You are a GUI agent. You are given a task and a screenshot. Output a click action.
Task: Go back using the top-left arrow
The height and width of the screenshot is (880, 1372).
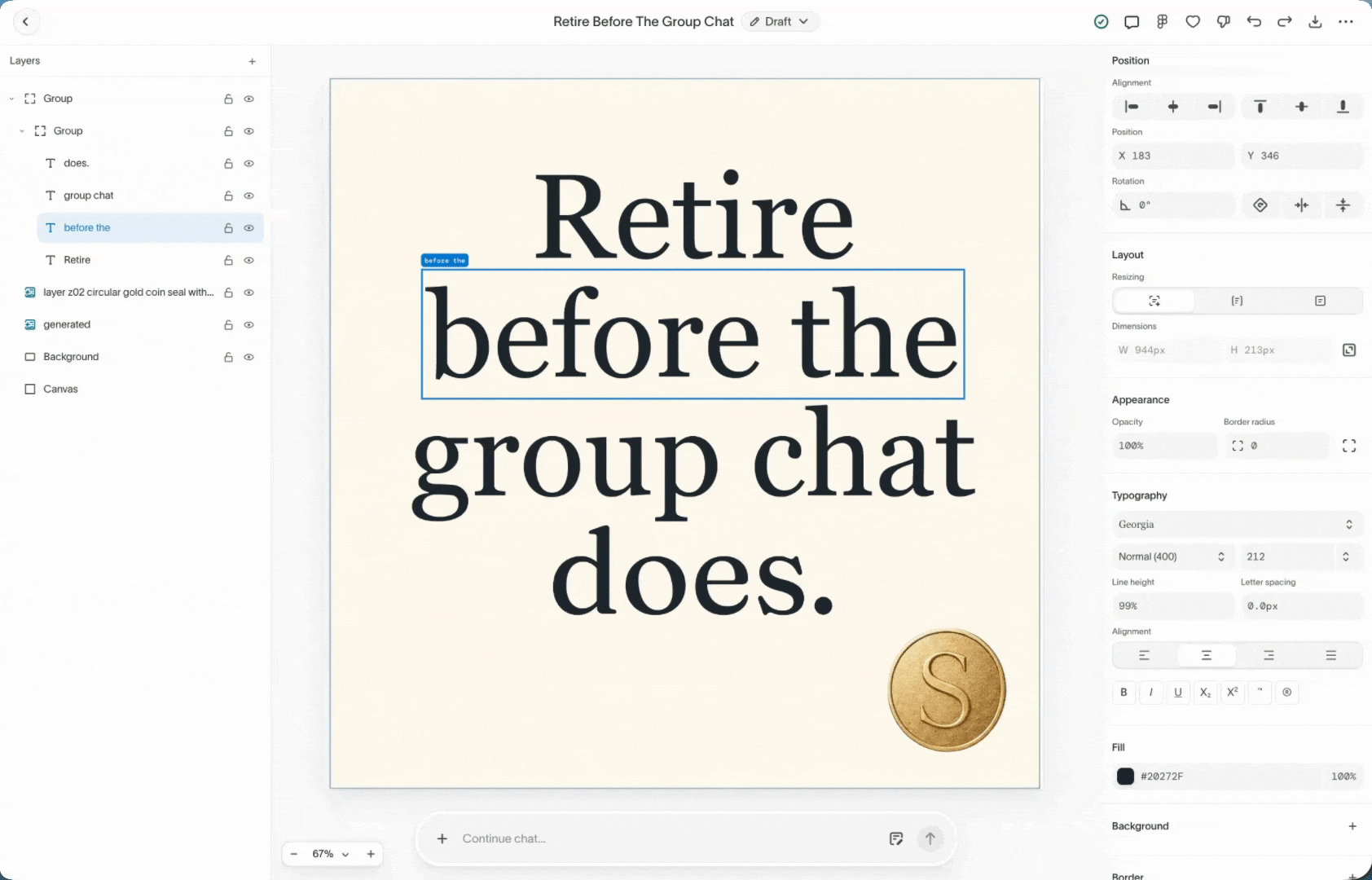pos(26,22)
